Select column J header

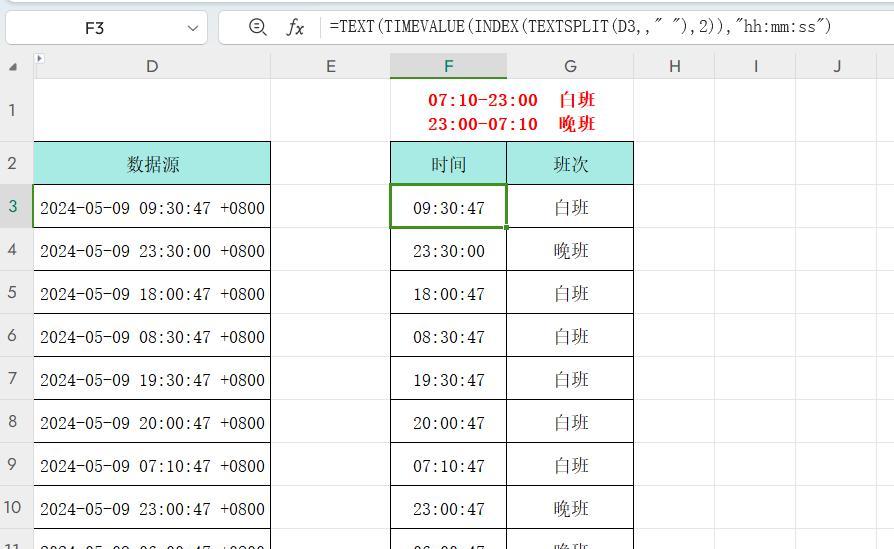tap(836, 66)
